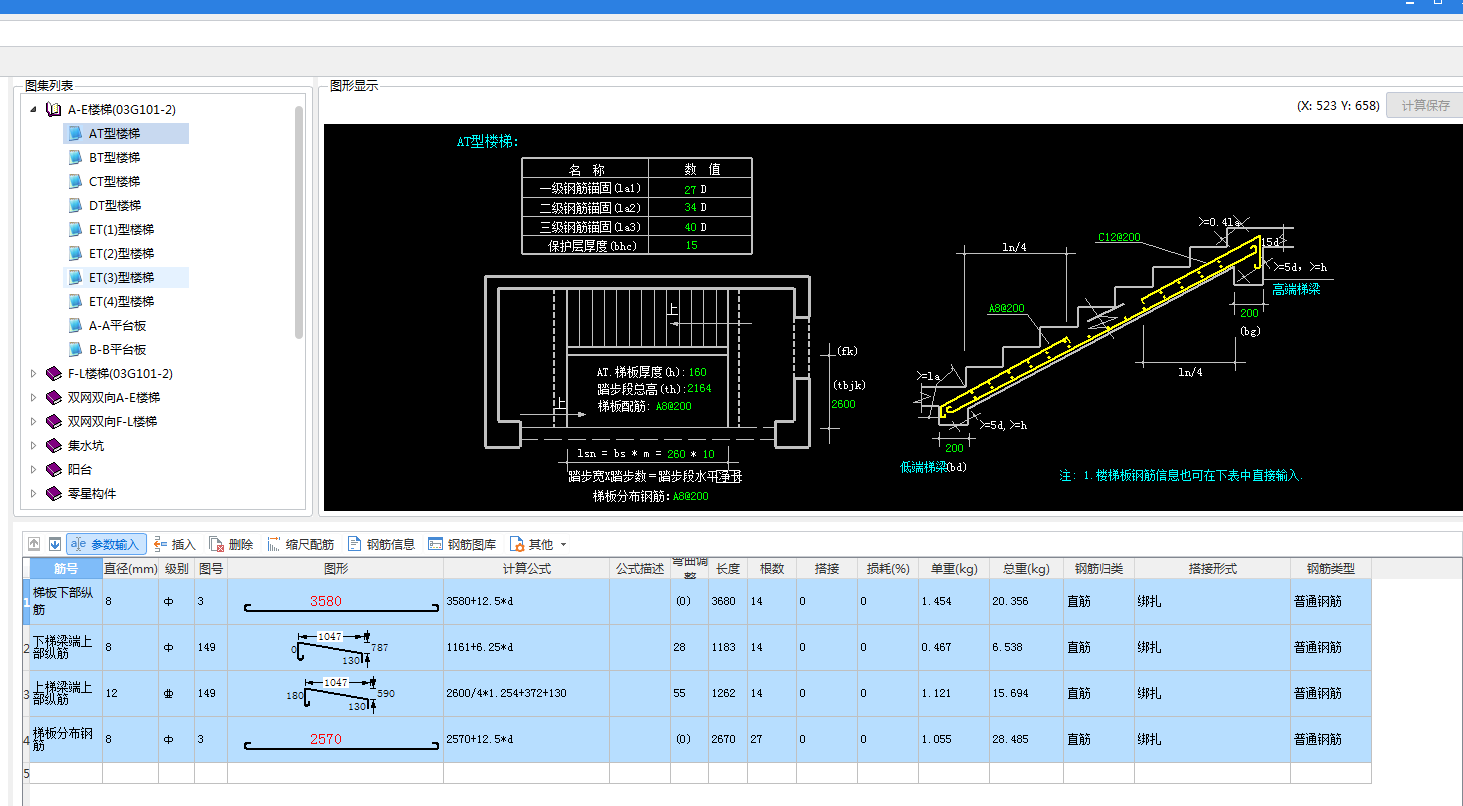Collapse the A-E楼梯(03G101-2) tree node
The width and height of the screenshot is (1463, 806).
(33, 110)
